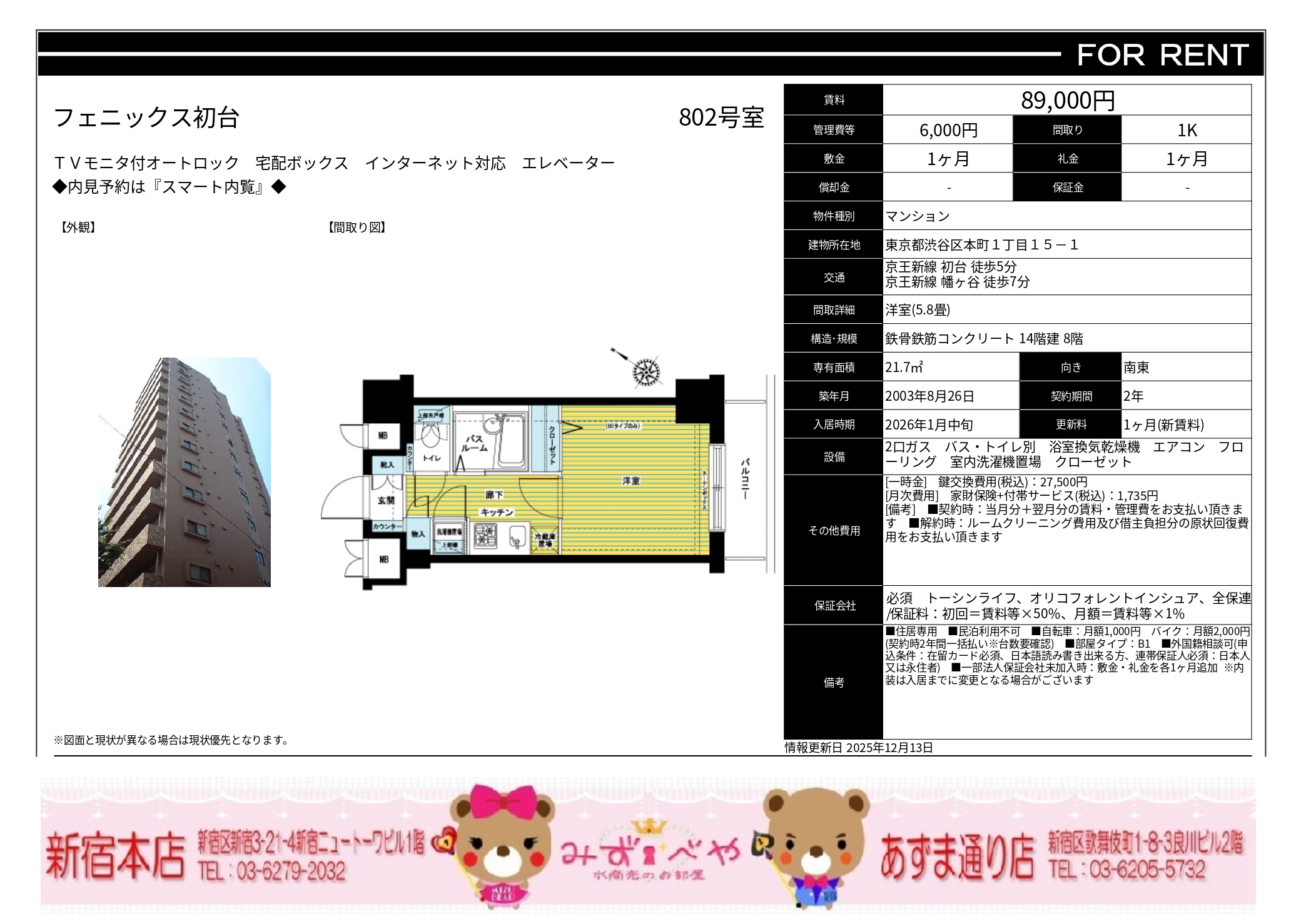Click the toilet symbol in floor plan
Screen dimensions: 1306x924
pos(430,436)
